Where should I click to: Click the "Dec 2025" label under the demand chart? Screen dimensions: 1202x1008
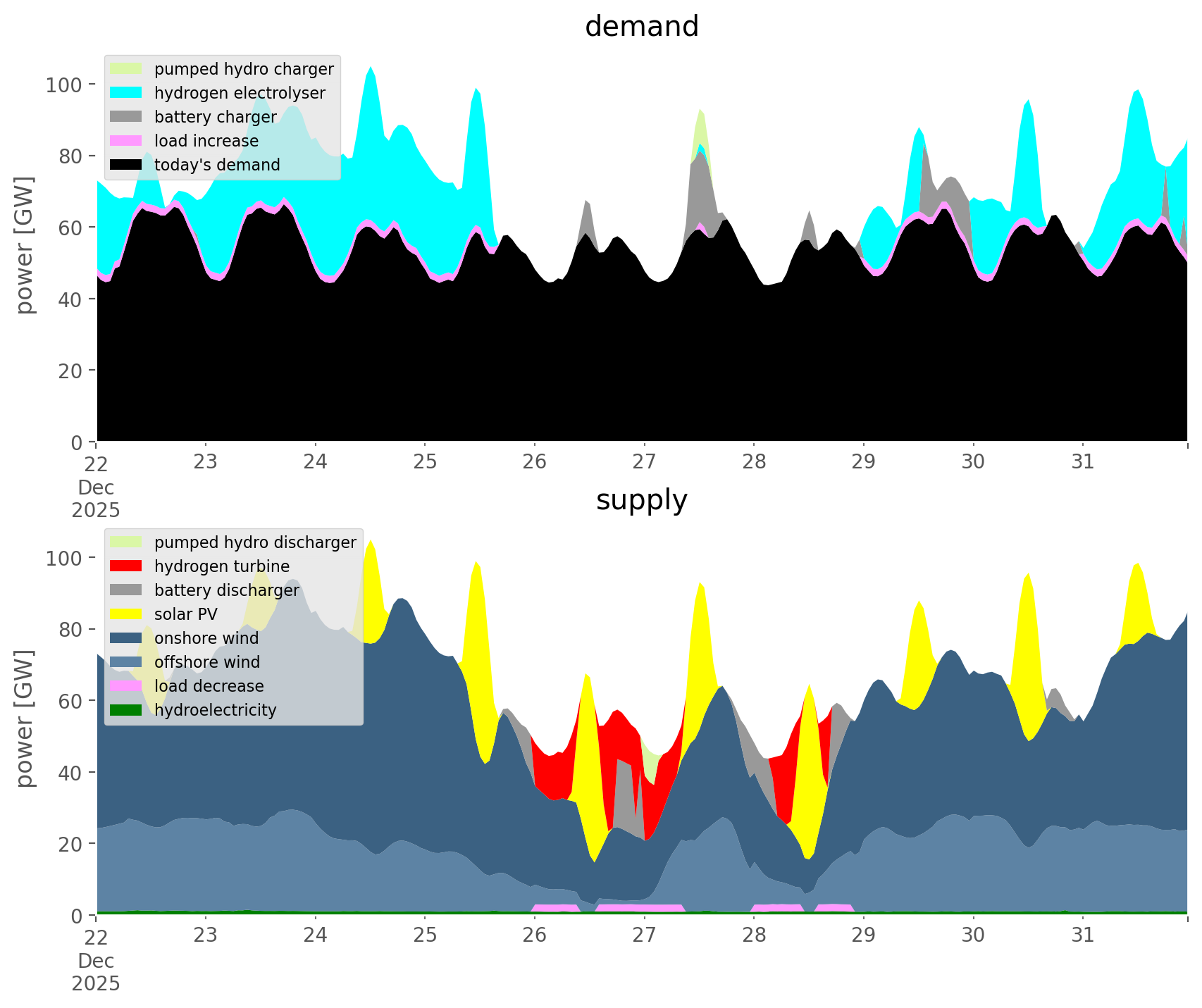96,499
